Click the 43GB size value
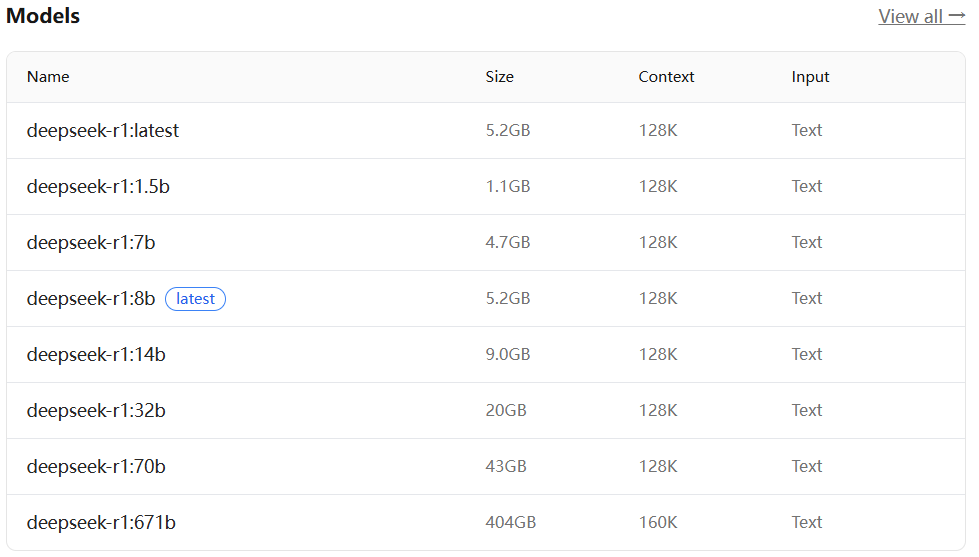This screenshot has height=557, width=979. click(506, 466)
